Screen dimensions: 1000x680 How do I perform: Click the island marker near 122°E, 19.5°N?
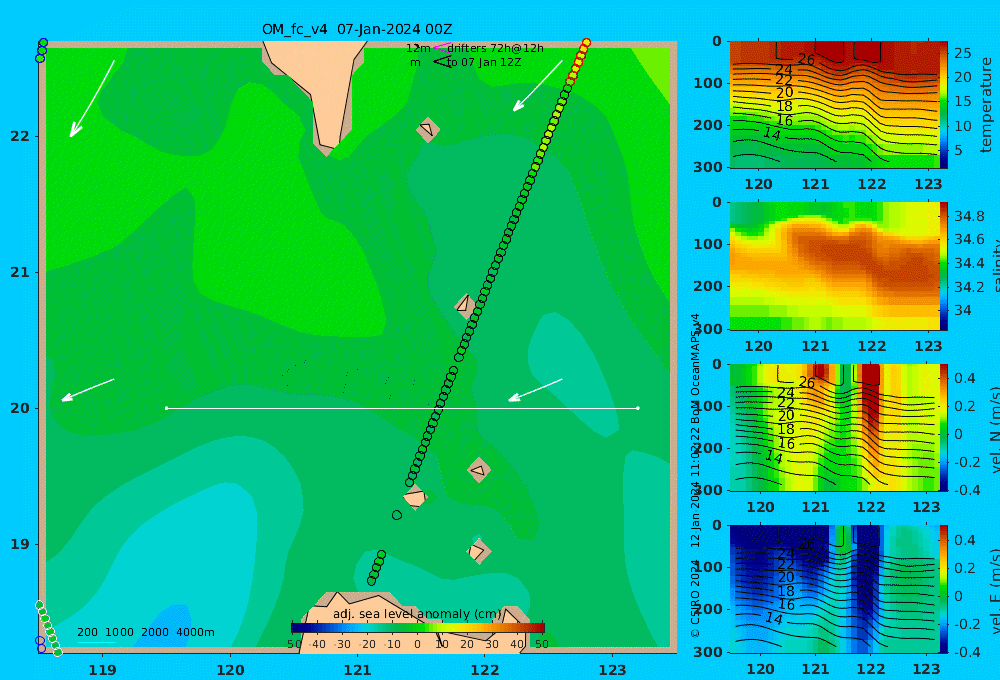click(x=478, y=470)
